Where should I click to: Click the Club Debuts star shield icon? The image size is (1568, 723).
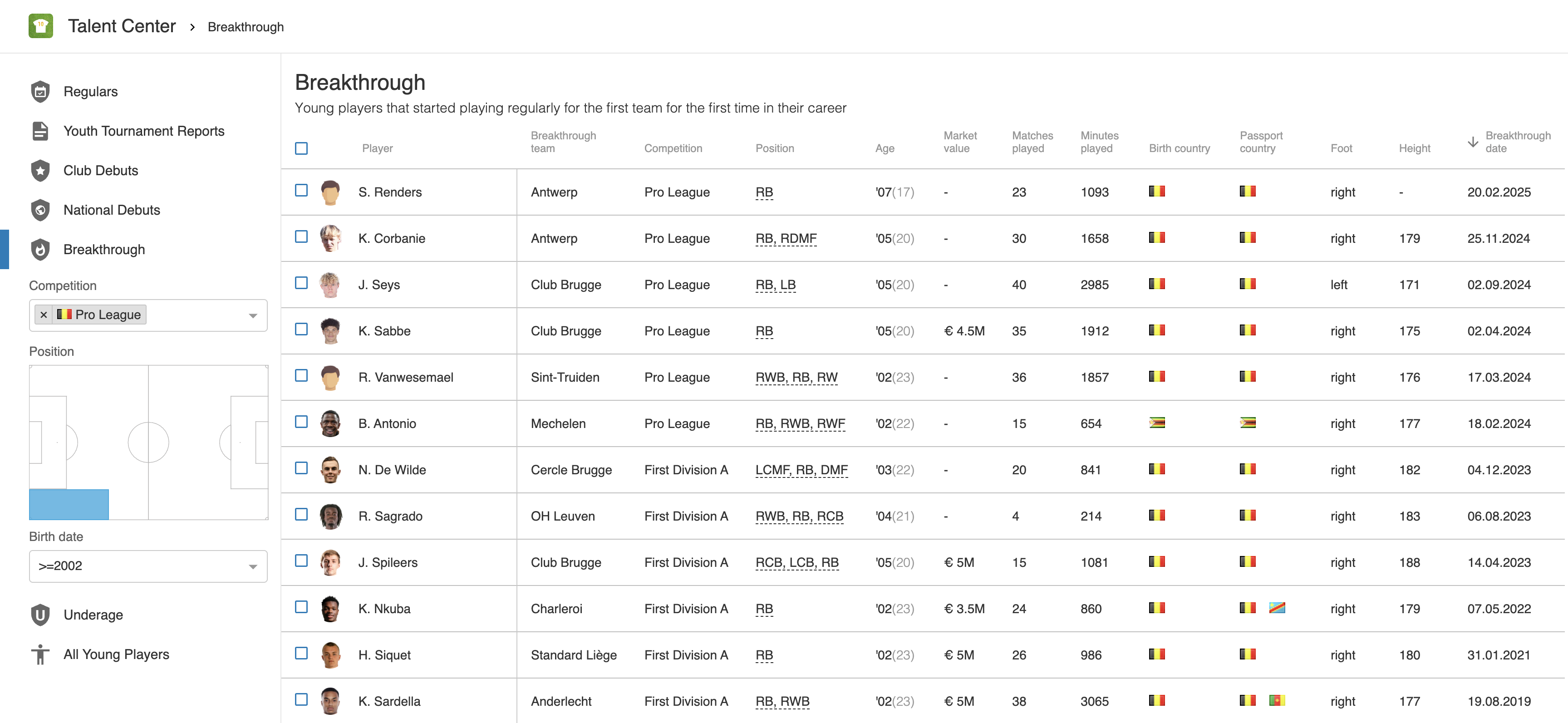click(40, 170)
